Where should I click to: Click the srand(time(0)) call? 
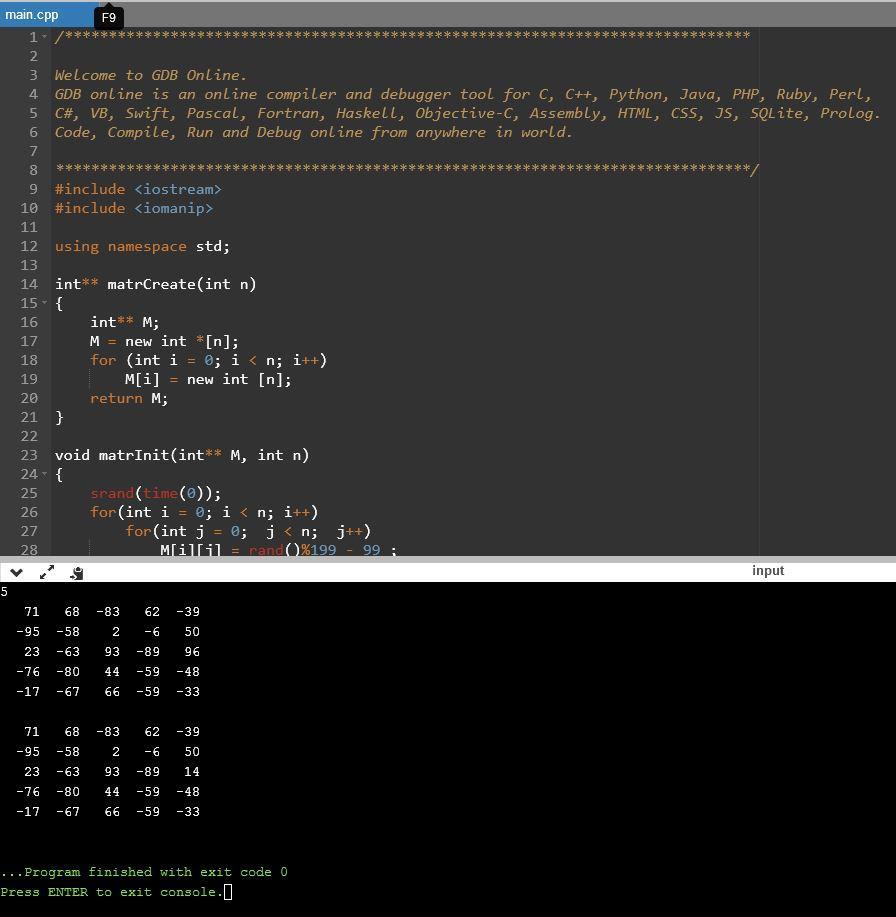coord(155,493)
